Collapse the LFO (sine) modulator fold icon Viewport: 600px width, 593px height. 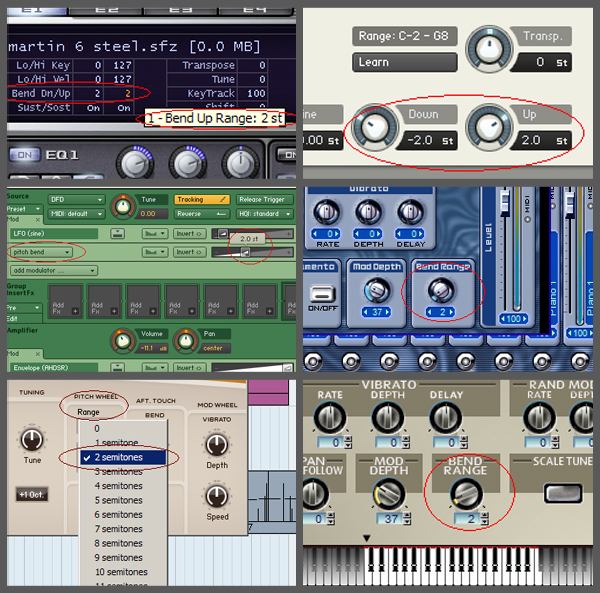pyautogui.click(x=117, y=233)
